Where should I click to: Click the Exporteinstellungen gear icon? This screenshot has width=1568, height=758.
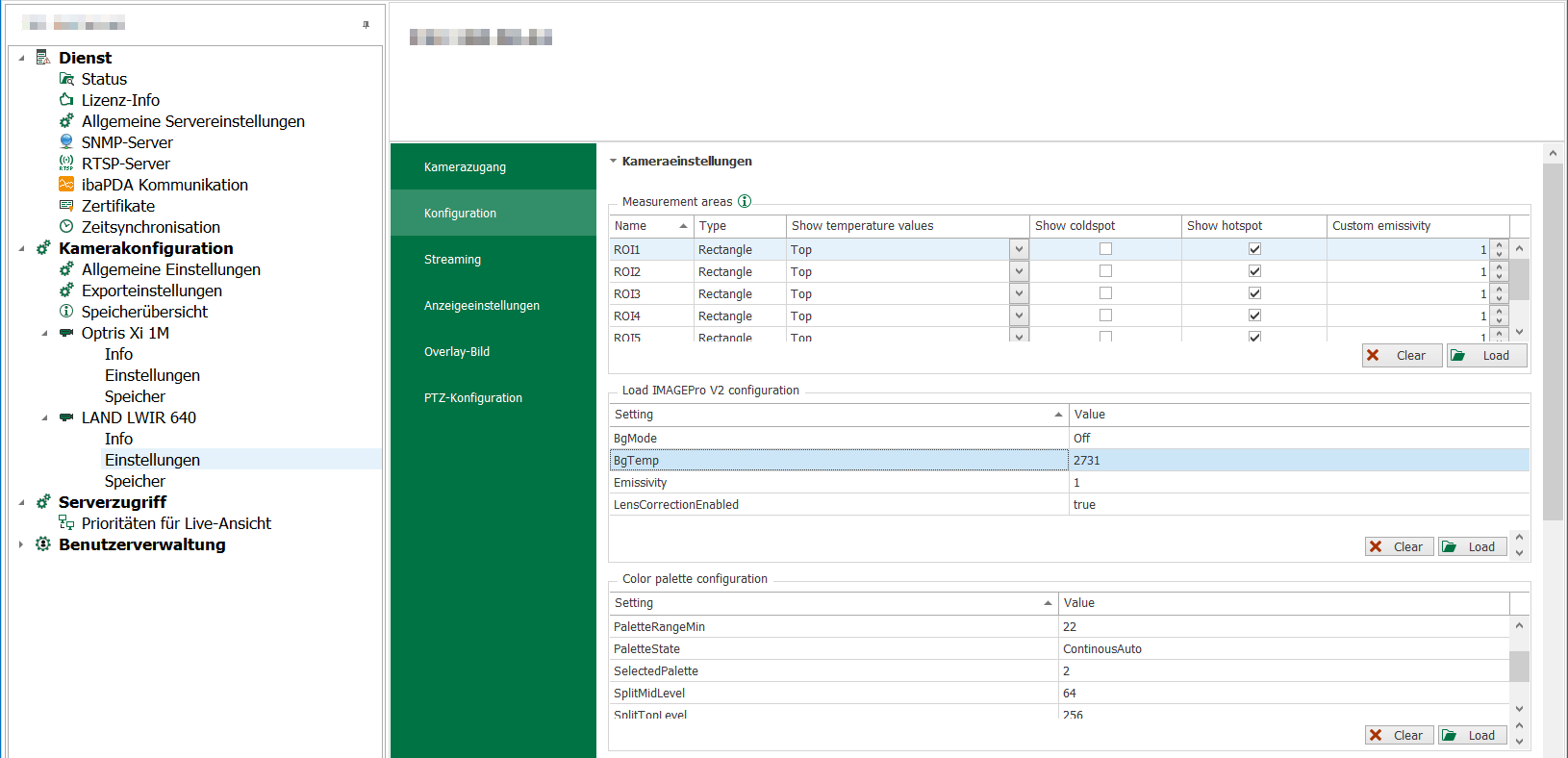pyautogui.click(x=66, y=291)
